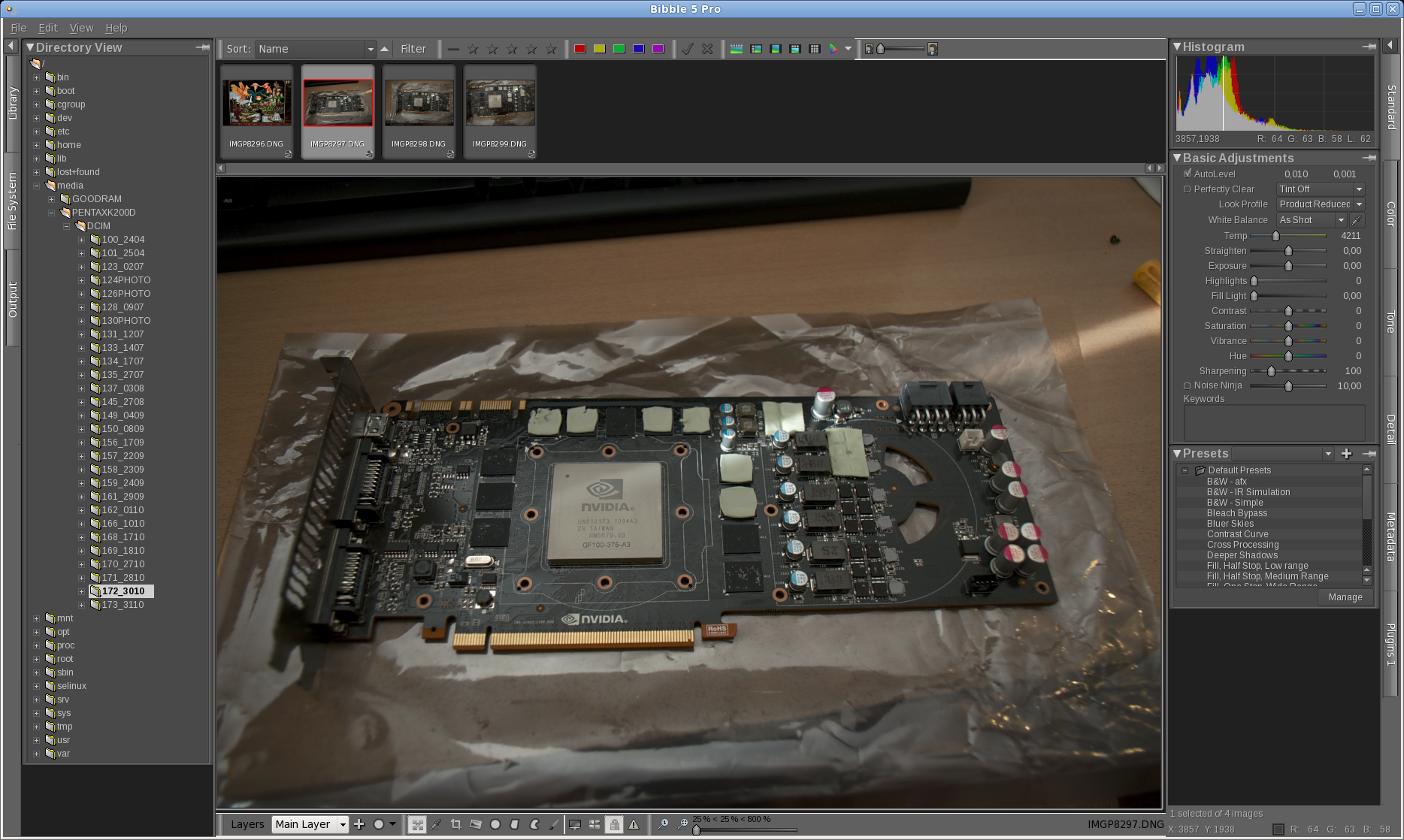Click the zoom to fit magnifier icon

(683, 824)
